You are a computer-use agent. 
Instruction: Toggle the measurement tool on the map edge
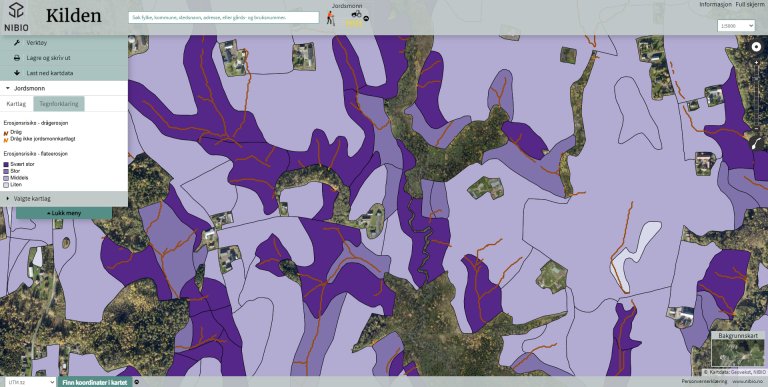click(757, 143)
